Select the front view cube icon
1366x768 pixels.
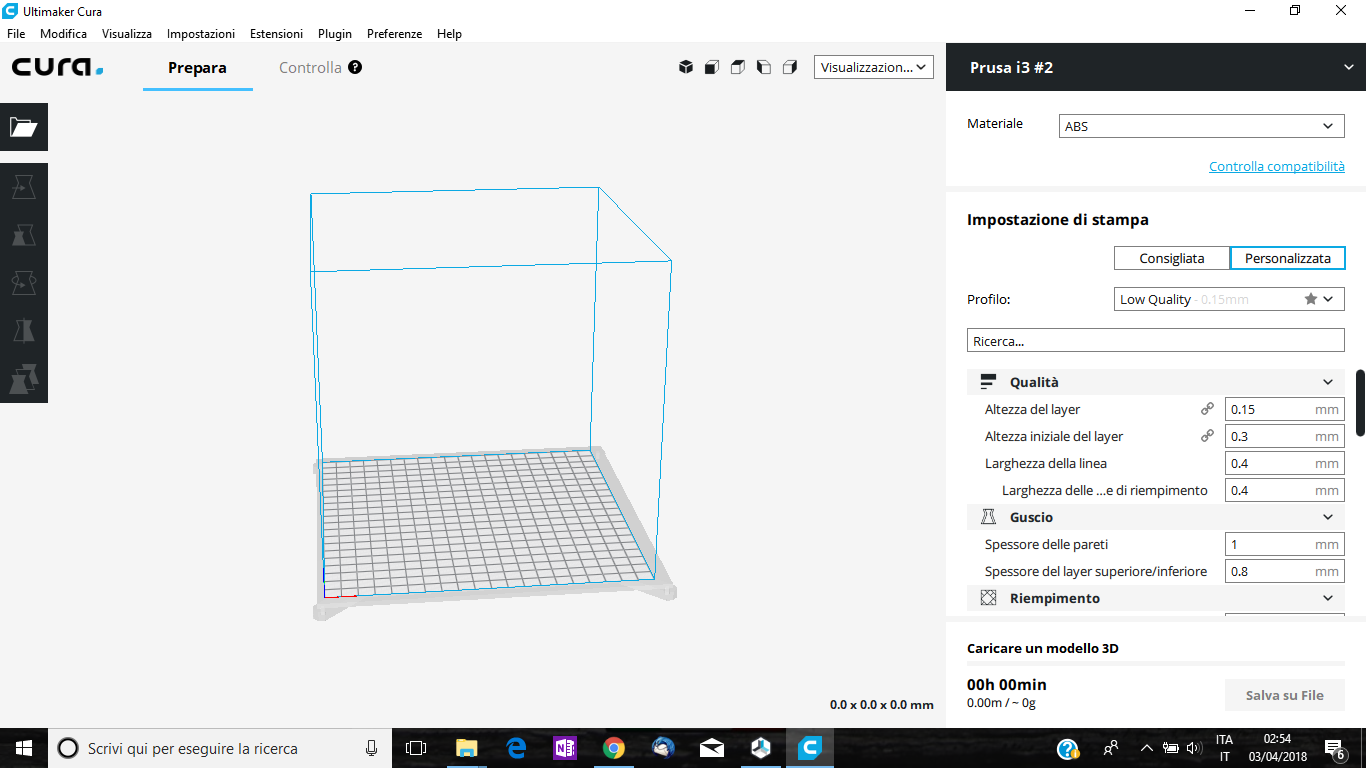[712, 67]
